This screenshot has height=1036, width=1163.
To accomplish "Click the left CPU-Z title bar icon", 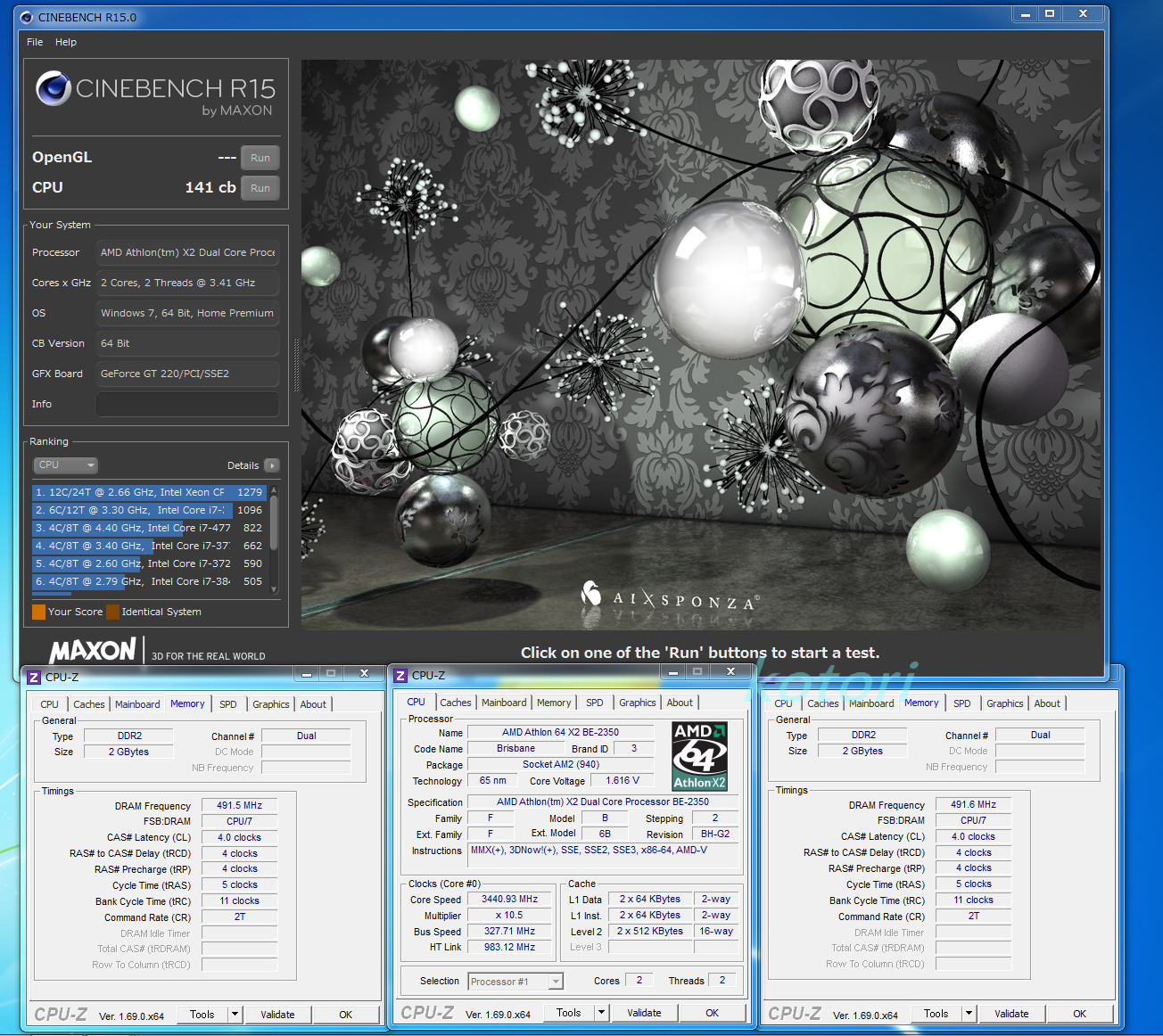I will pyautogui.click(x=34, y=678).
